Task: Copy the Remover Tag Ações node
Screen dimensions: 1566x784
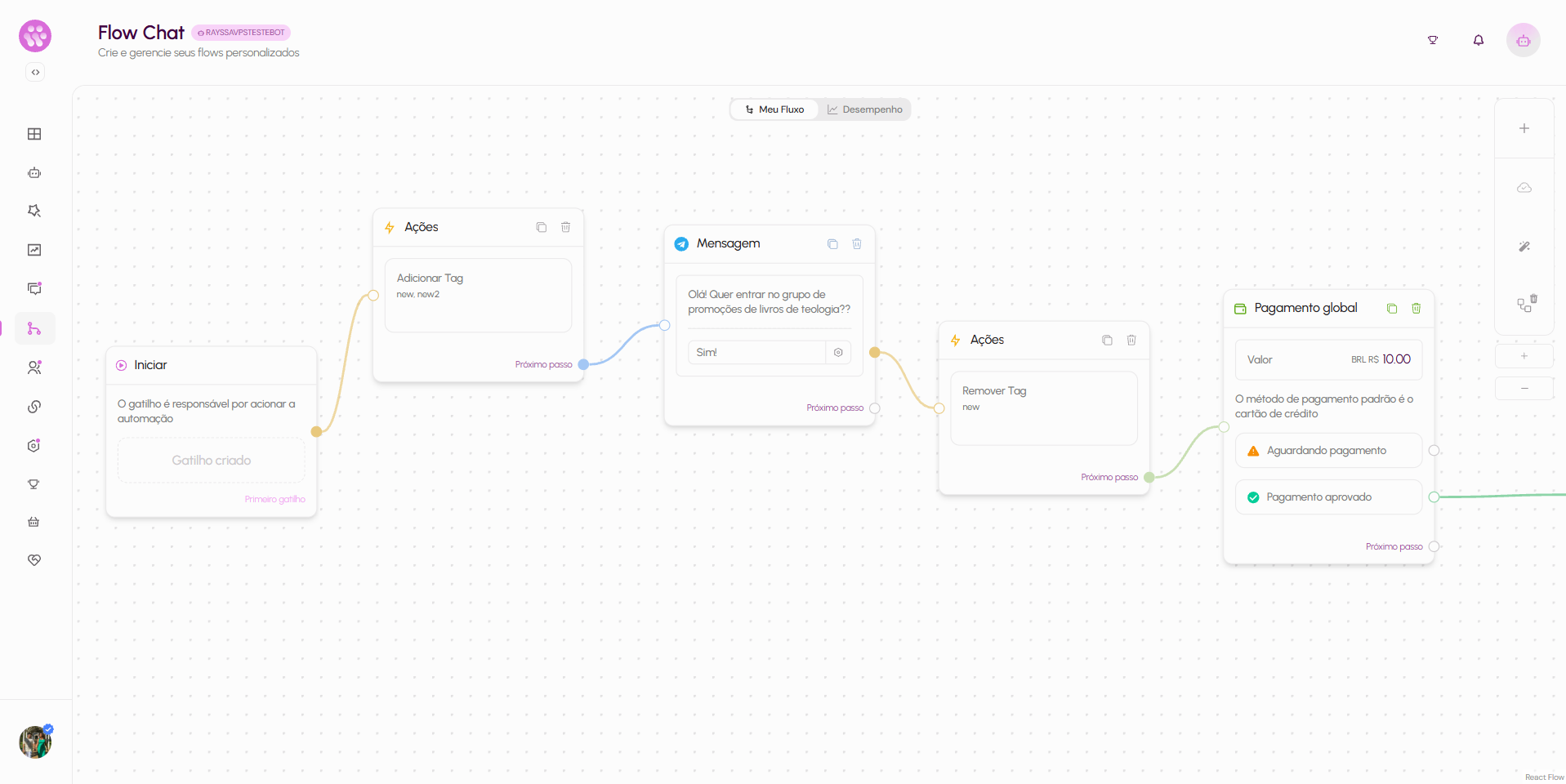Action: [x=1107, y=340]
